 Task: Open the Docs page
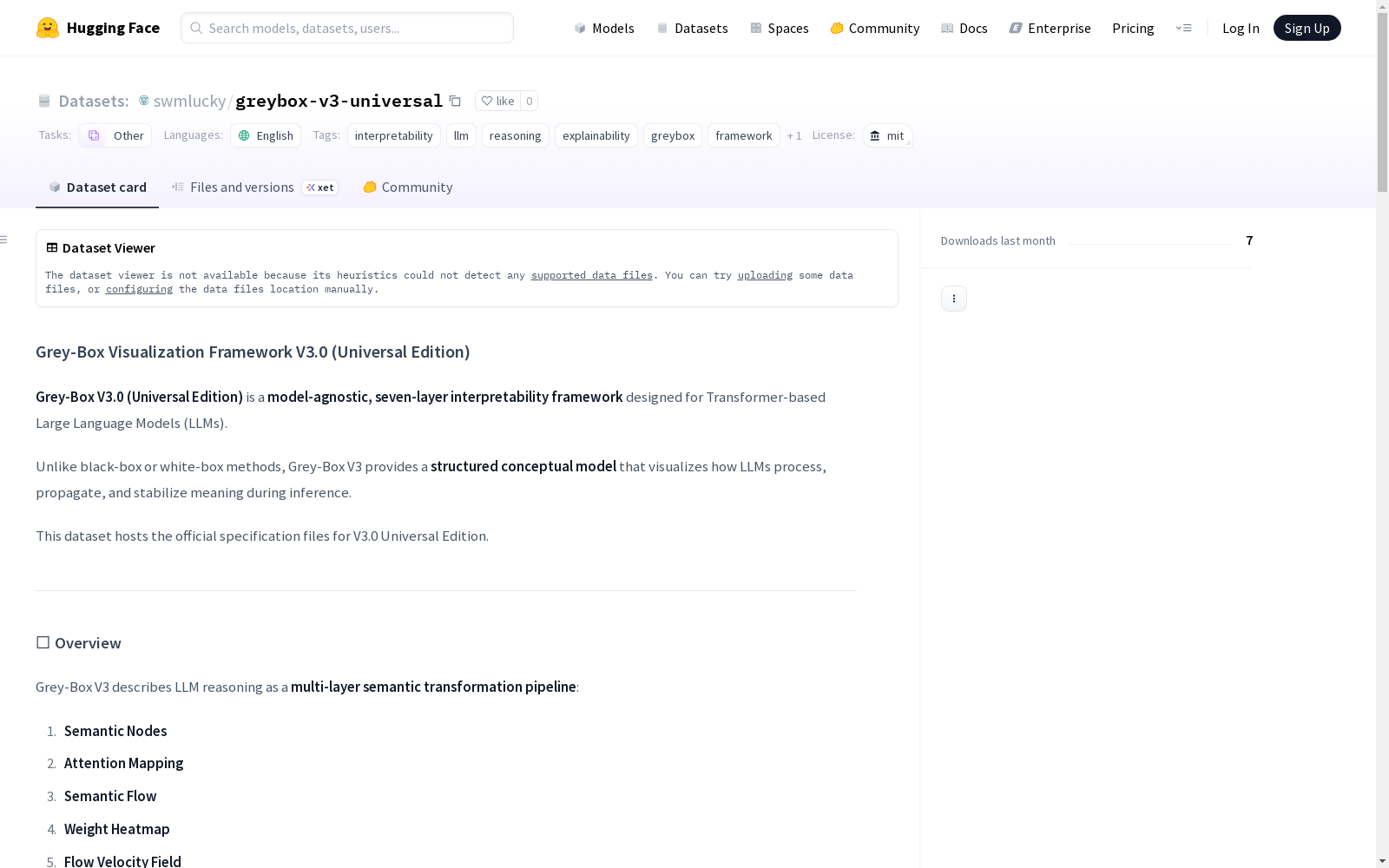click(x=964, y=28)
